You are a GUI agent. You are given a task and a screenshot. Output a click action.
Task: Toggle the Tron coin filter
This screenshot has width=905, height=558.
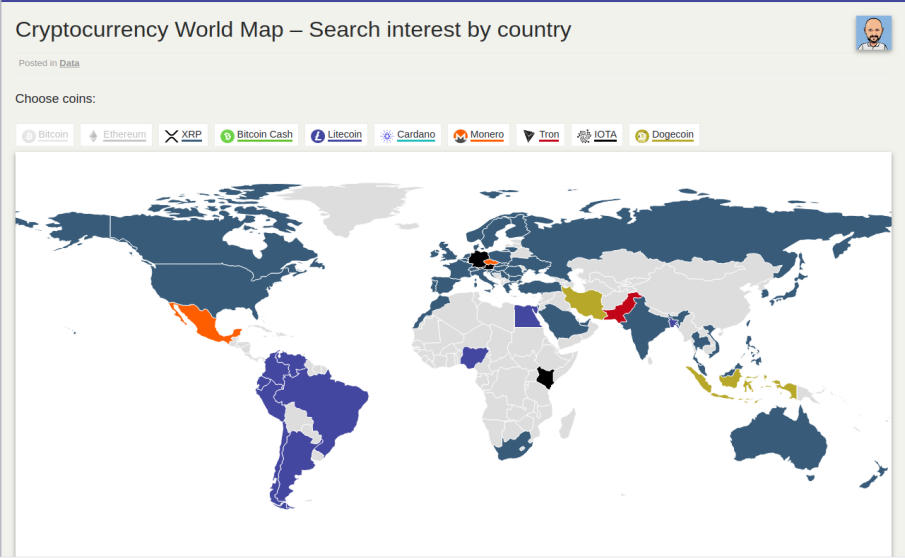(x=541, y=135)
